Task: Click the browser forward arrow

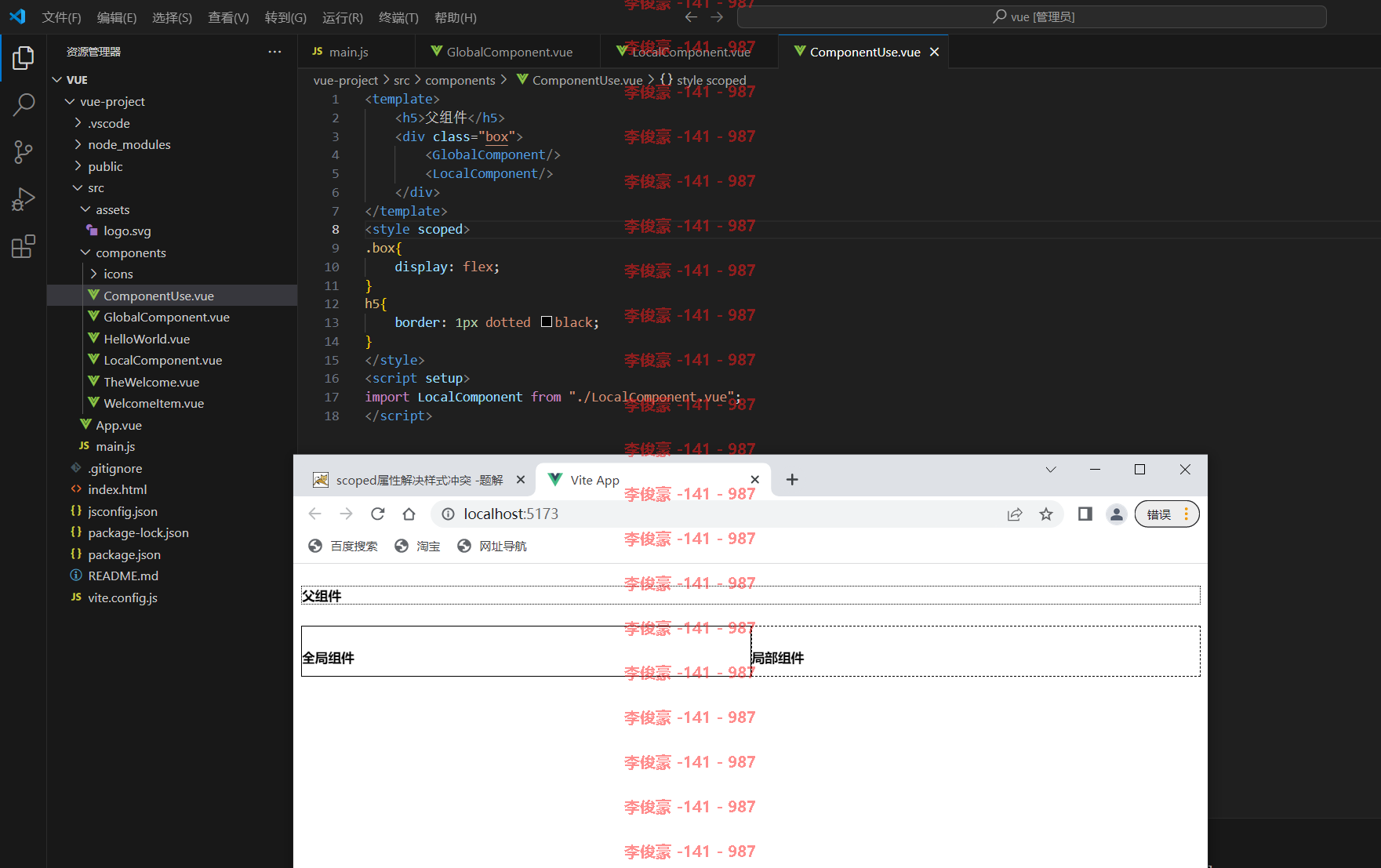Action: pyautogui.click(x=346, y=514)
